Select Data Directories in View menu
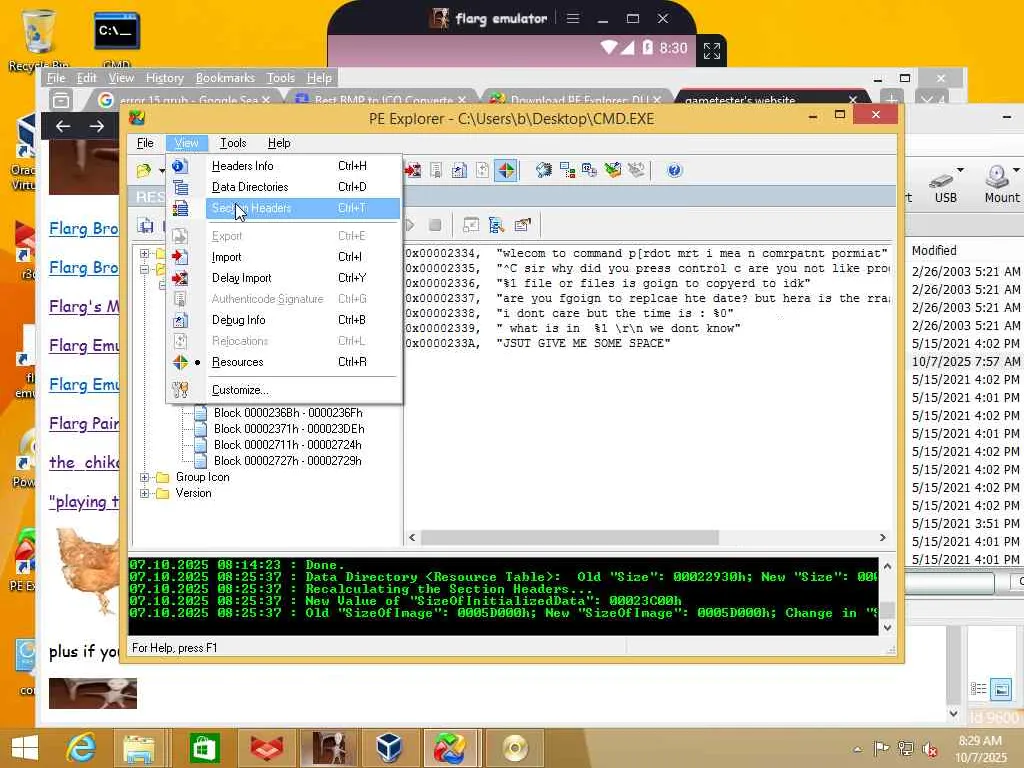The image size is (1024, 768). (249, 187)
